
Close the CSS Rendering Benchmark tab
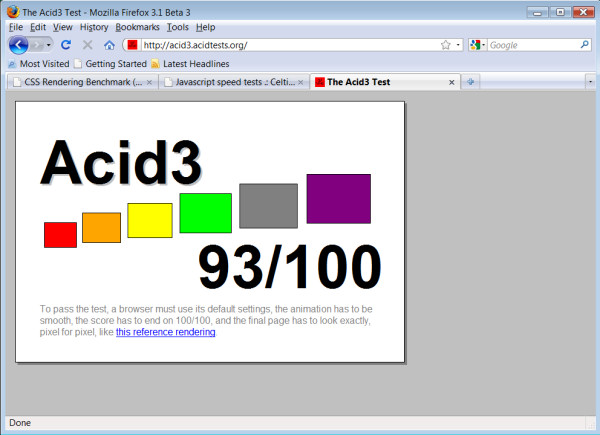(x=149, y=82)
